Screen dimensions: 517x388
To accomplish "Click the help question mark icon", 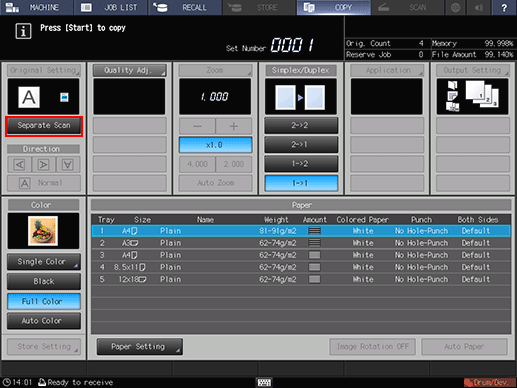I will (x=504, y=7).
